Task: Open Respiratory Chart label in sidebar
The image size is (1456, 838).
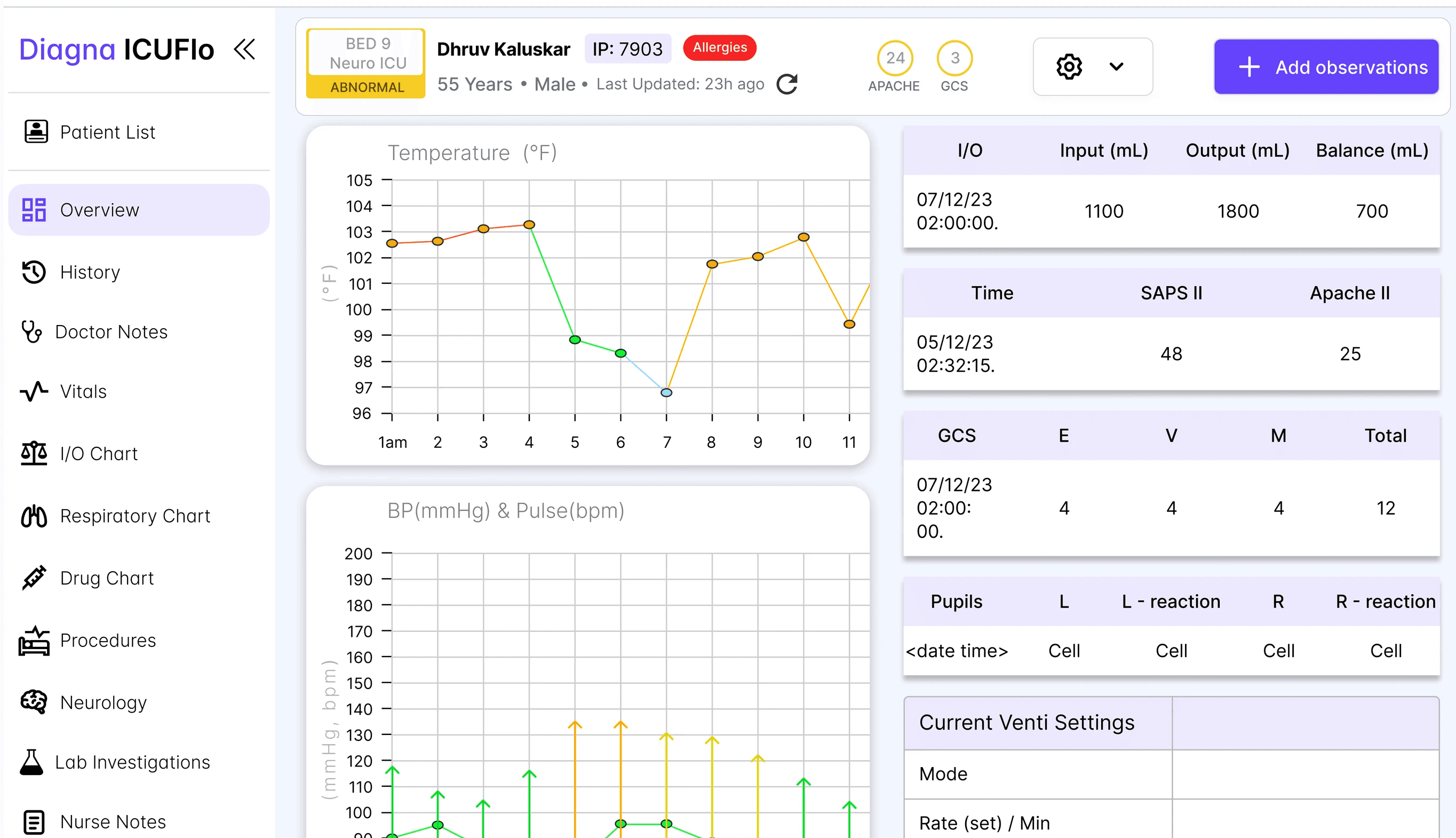Action: [135, 516]
